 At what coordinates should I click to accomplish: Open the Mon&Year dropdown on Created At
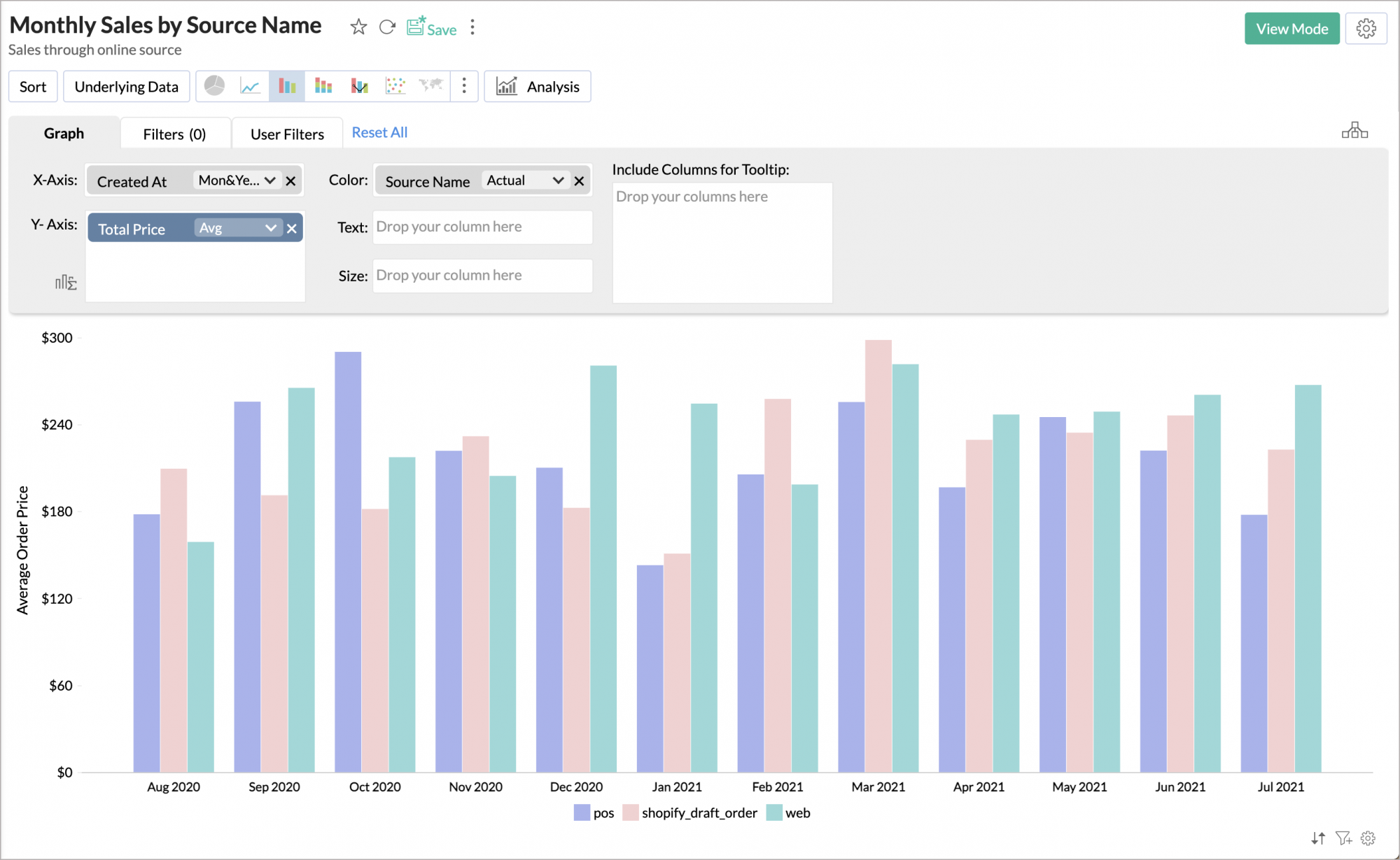pos(238,181)
